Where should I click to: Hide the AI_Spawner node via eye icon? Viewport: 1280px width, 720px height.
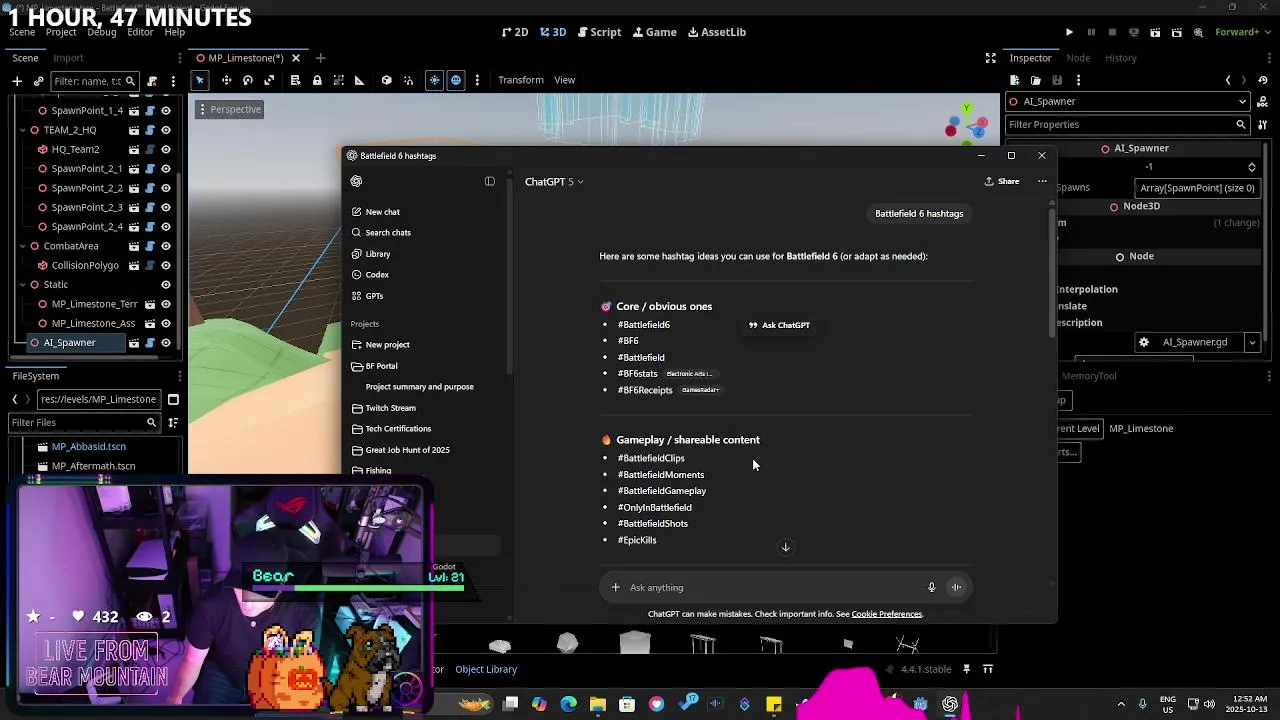[166, 343]
